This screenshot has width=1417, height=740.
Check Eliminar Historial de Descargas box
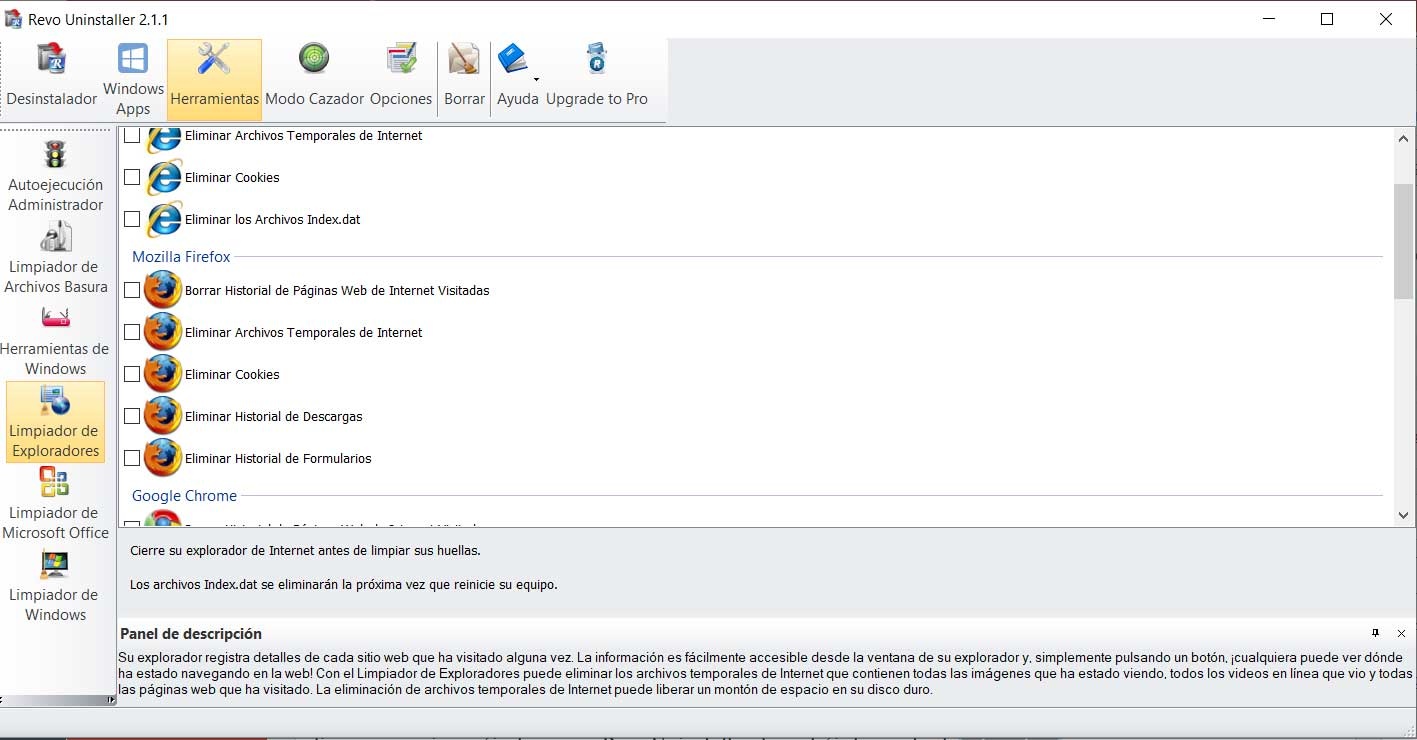132,416
